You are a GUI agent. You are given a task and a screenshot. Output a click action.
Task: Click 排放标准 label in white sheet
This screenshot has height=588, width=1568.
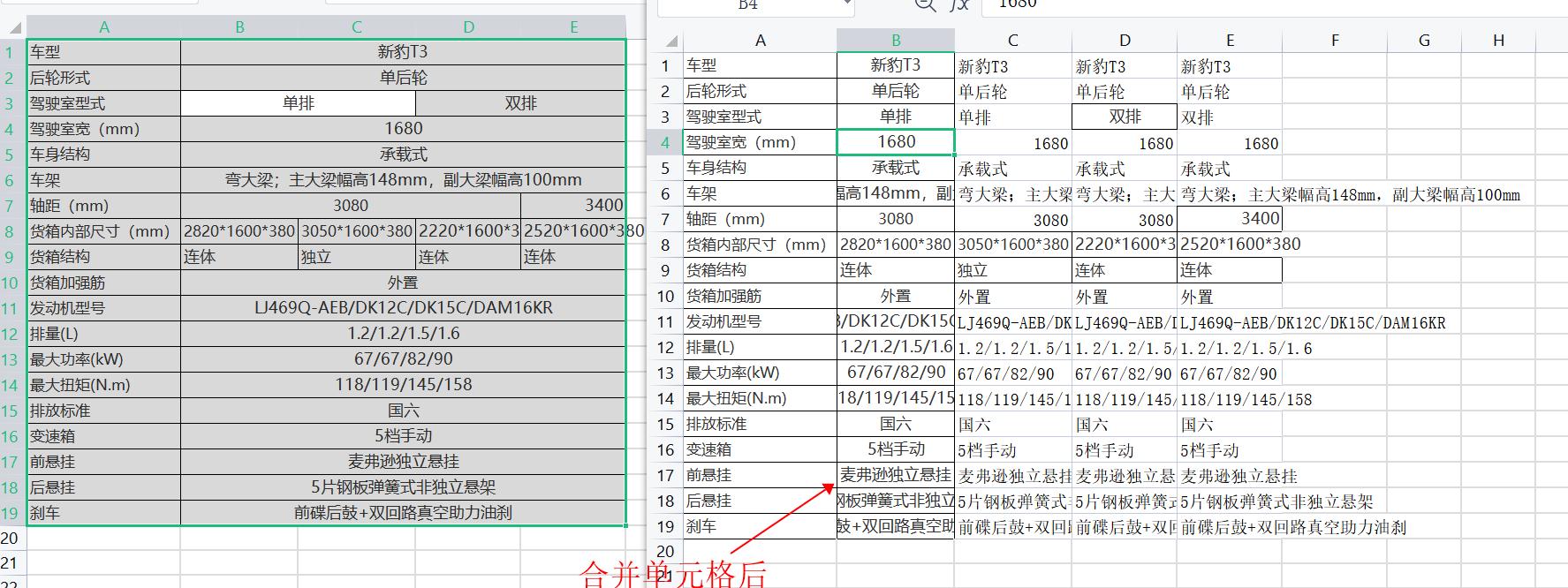760,424
